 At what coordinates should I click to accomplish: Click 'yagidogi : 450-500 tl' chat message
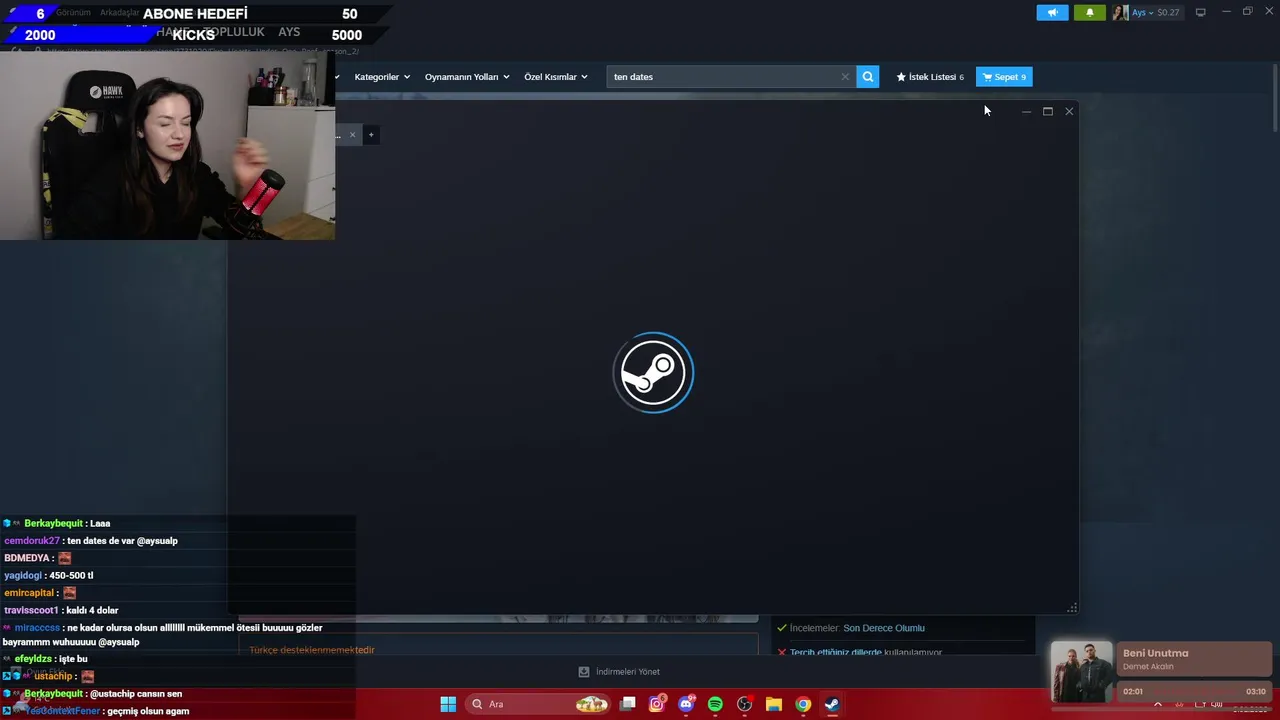coord(49,576)
